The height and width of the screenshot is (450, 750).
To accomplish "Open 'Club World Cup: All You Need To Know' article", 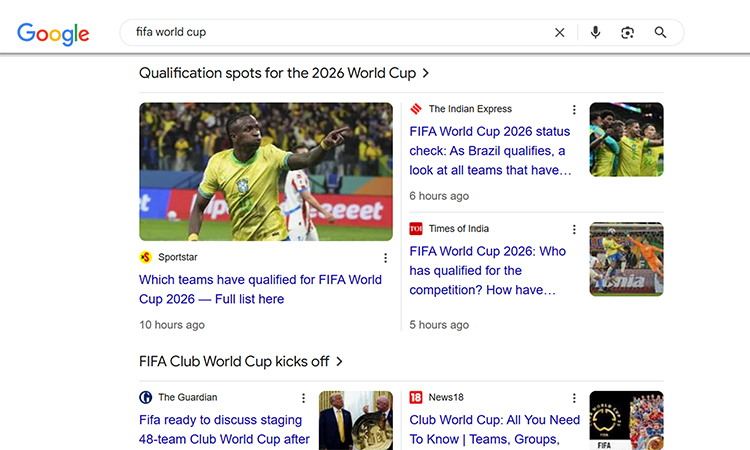I will coord(495,429).
